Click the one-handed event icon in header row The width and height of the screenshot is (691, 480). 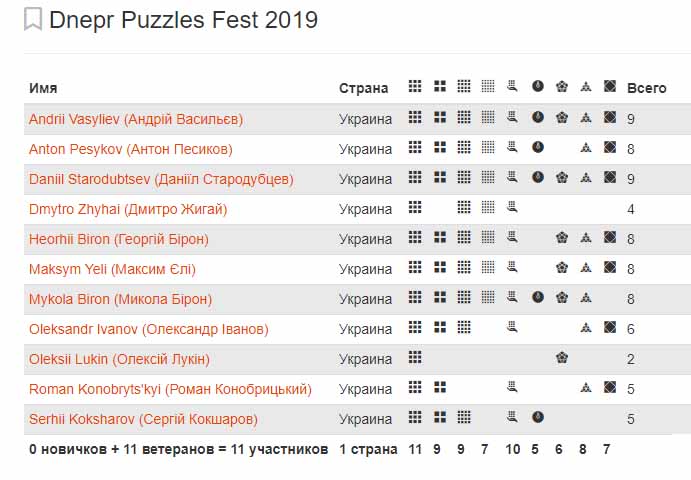[512, 86]
